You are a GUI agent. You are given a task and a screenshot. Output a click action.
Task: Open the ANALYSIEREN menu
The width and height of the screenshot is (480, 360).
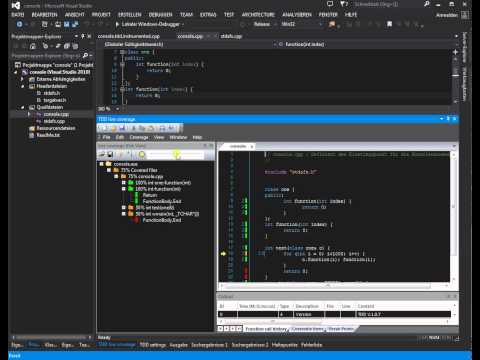(297, 15)
